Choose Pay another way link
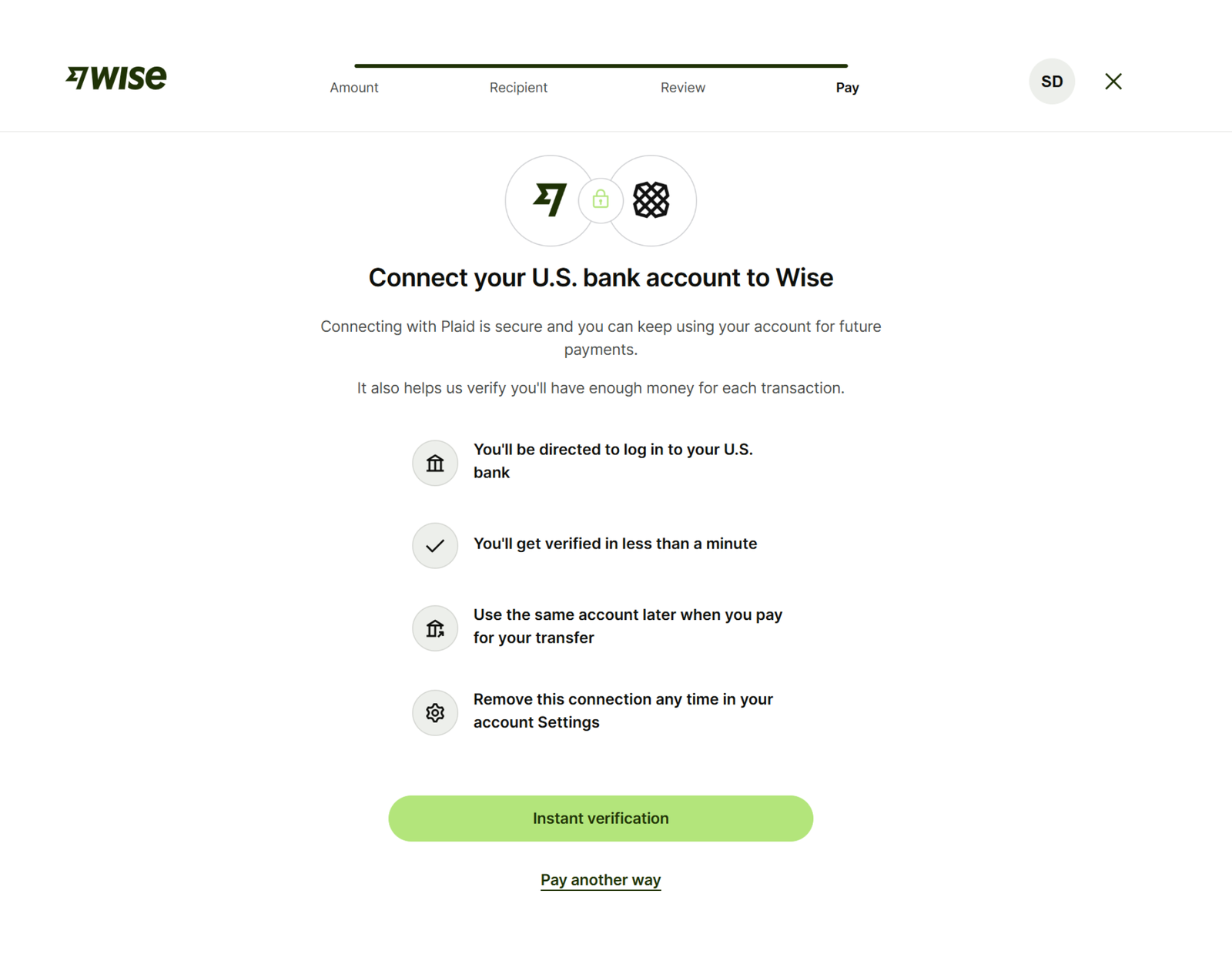This screenshot has width=1232, height=961. [601, 879]
